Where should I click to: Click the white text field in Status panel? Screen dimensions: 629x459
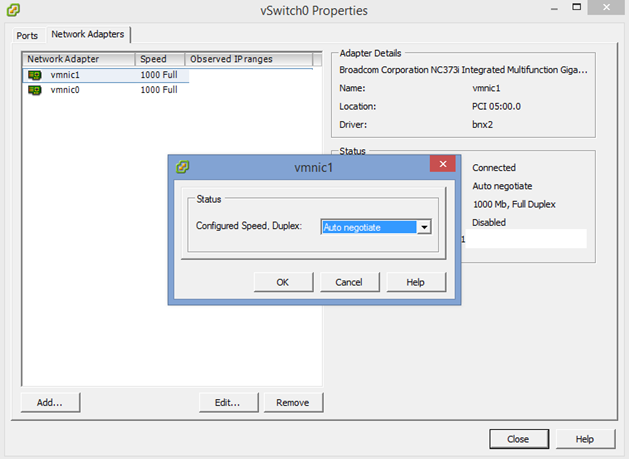(x=528, y=239)
